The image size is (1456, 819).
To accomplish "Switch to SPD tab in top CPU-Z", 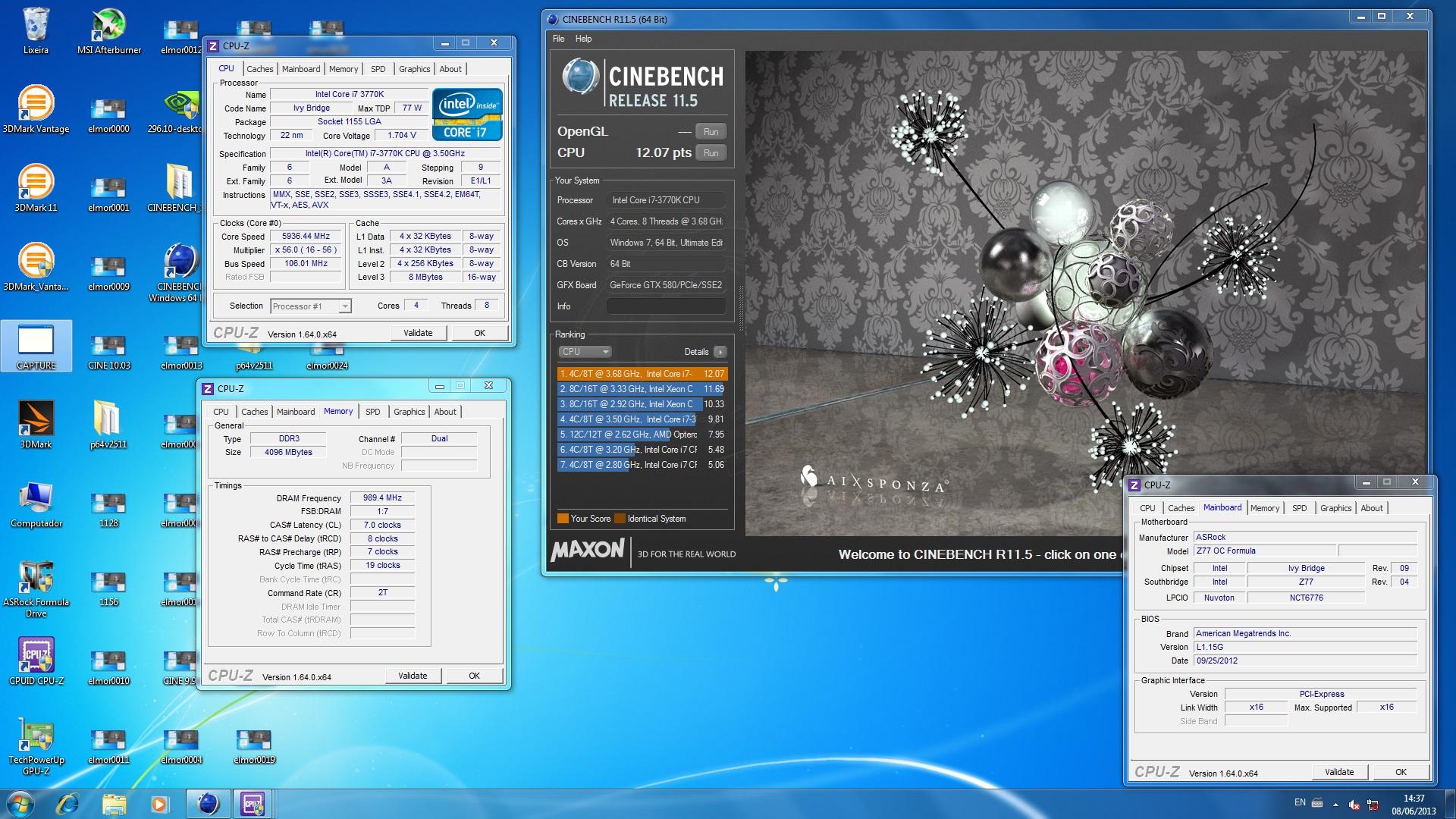I will [378, 69].
